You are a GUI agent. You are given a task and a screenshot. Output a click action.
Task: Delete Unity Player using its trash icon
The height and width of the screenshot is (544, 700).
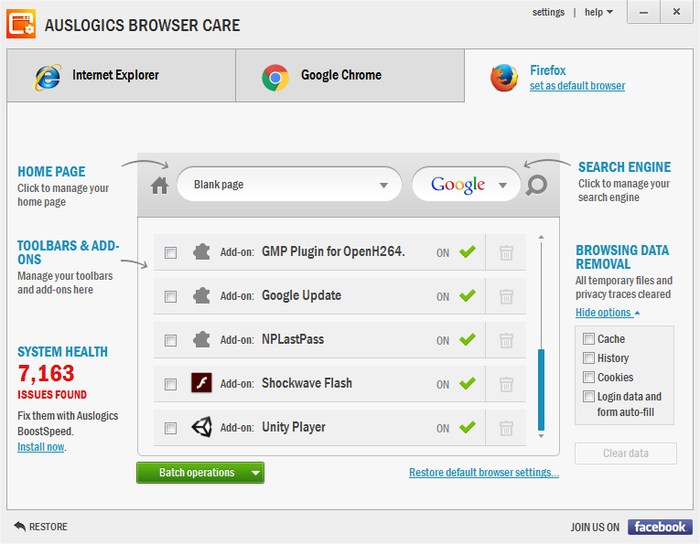[506, 428]
